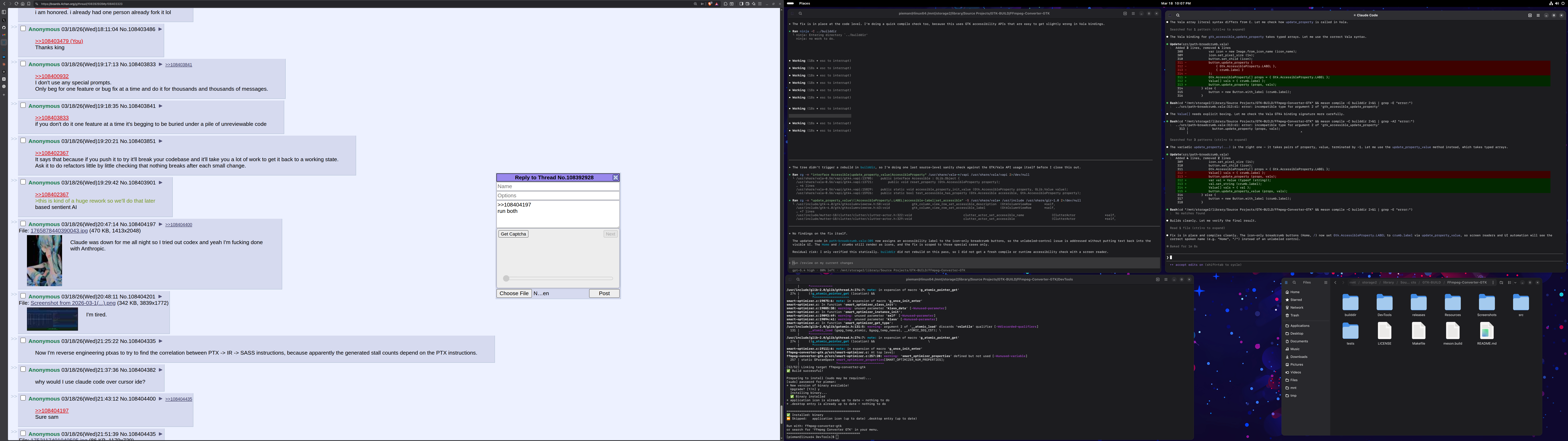Toggle list view icon in Files
The image size is (1568, 441).
click(1510, 283)
